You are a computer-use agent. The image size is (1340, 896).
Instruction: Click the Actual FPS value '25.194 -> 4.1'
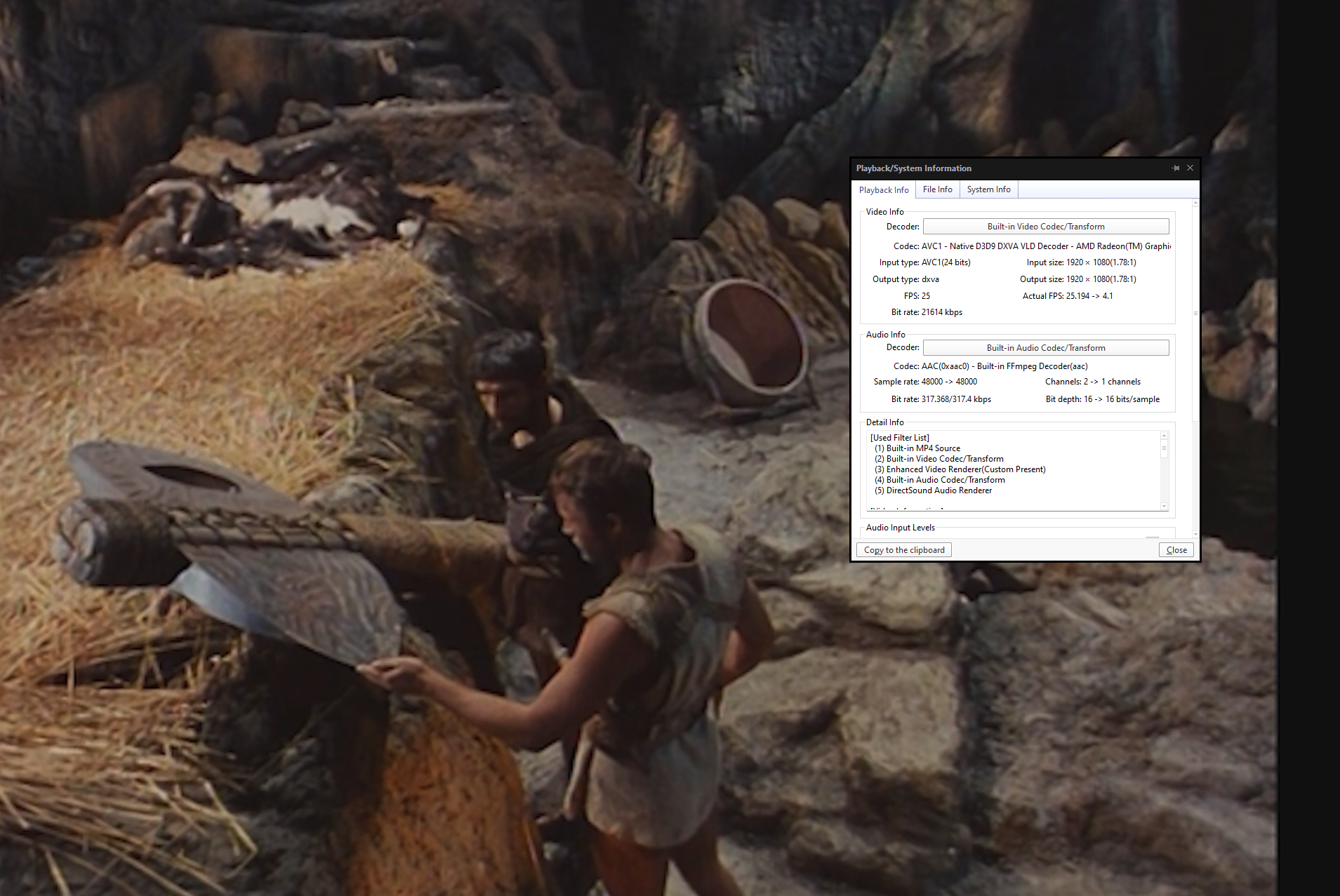tap(1089, 296)
